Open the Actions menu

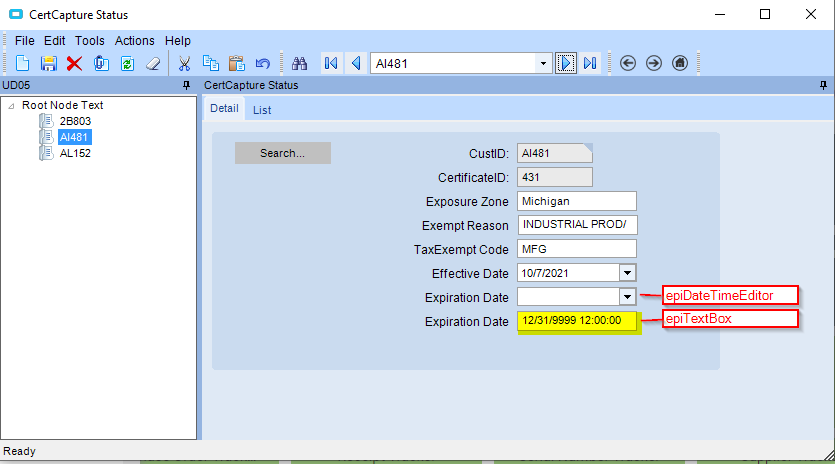pos(135,40)
